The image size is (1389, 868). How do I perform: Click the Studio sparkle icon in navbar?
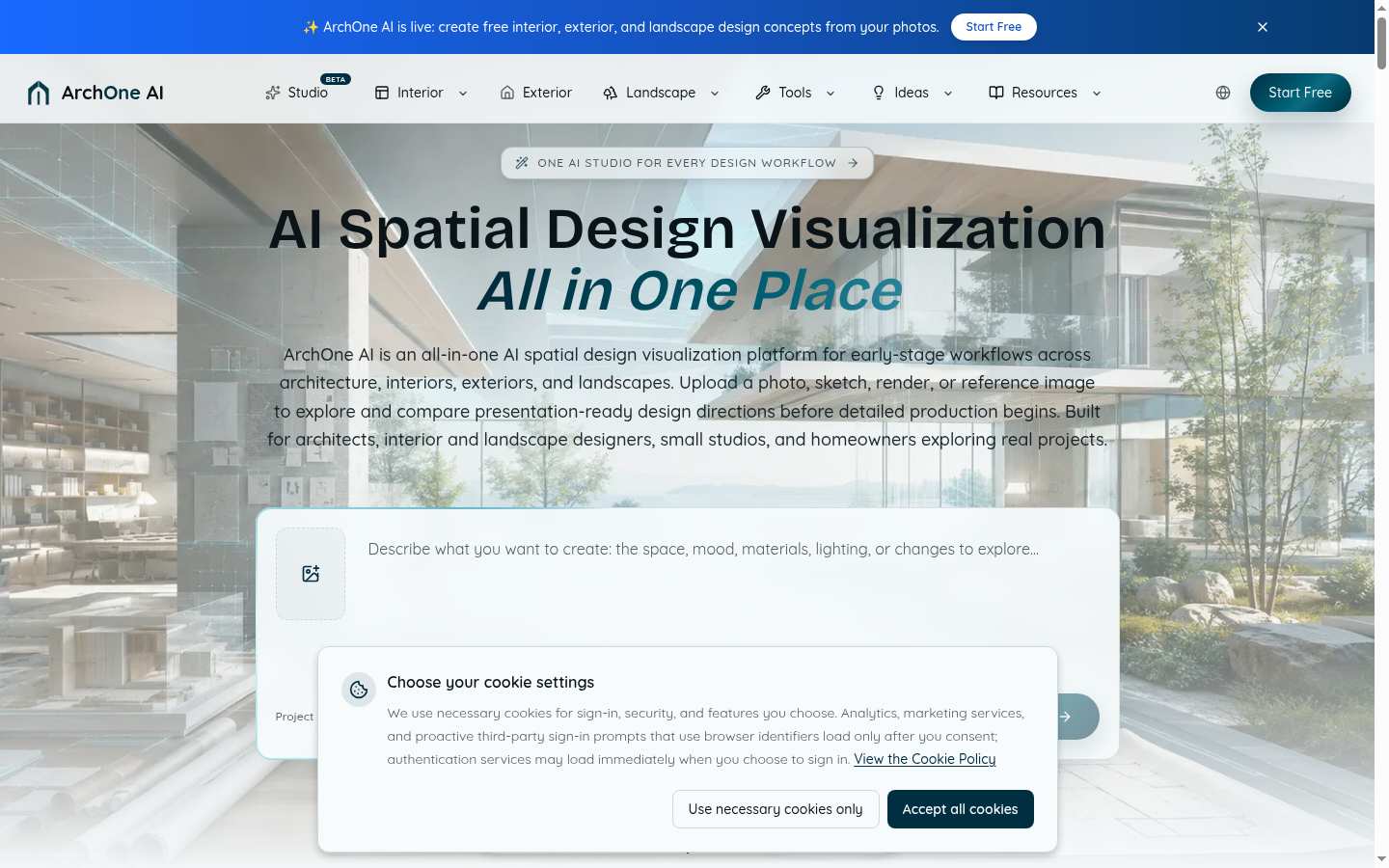point(273,93)
